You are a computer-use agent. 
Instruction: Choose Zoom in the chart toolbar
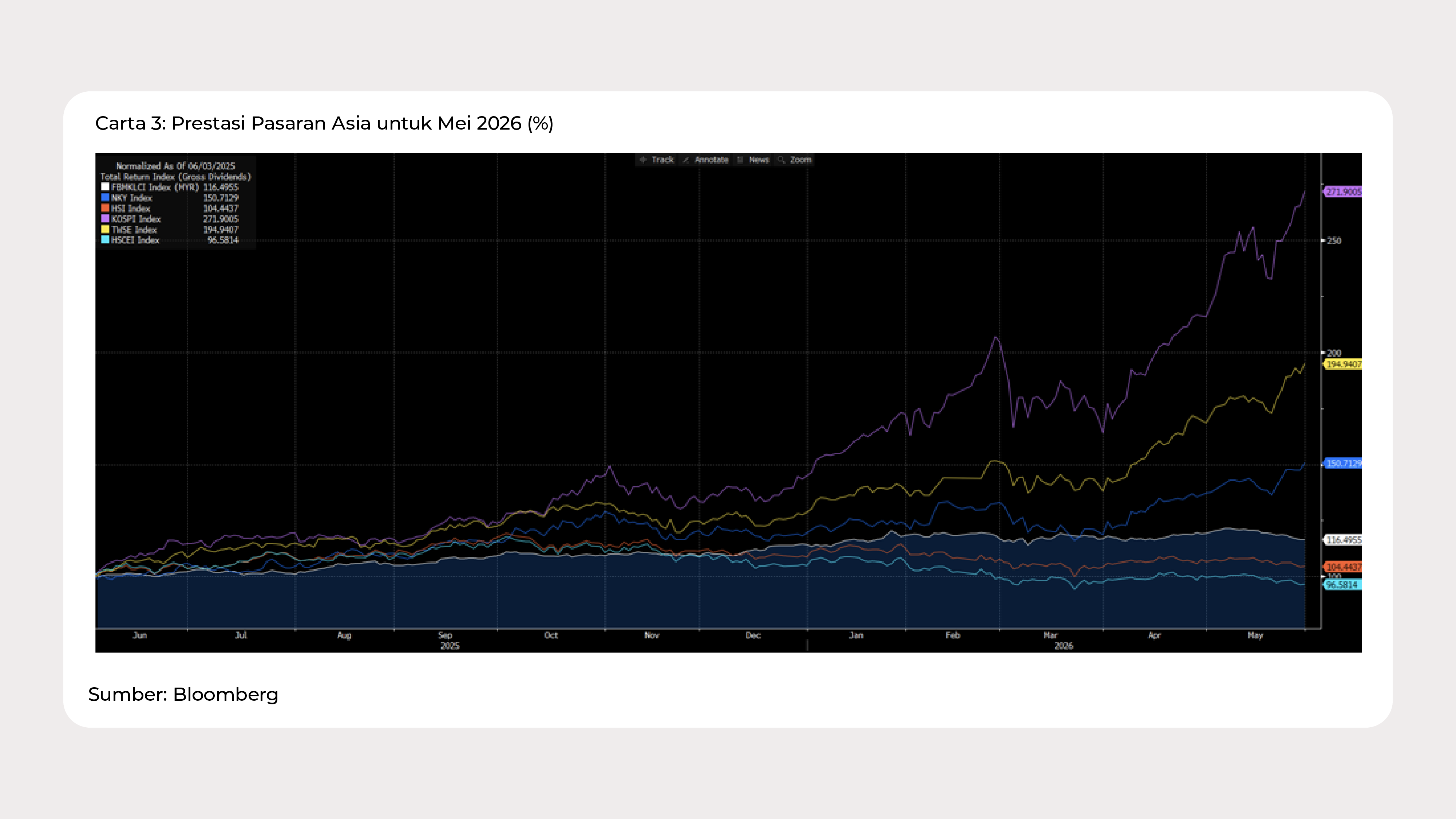pos(800,160)
